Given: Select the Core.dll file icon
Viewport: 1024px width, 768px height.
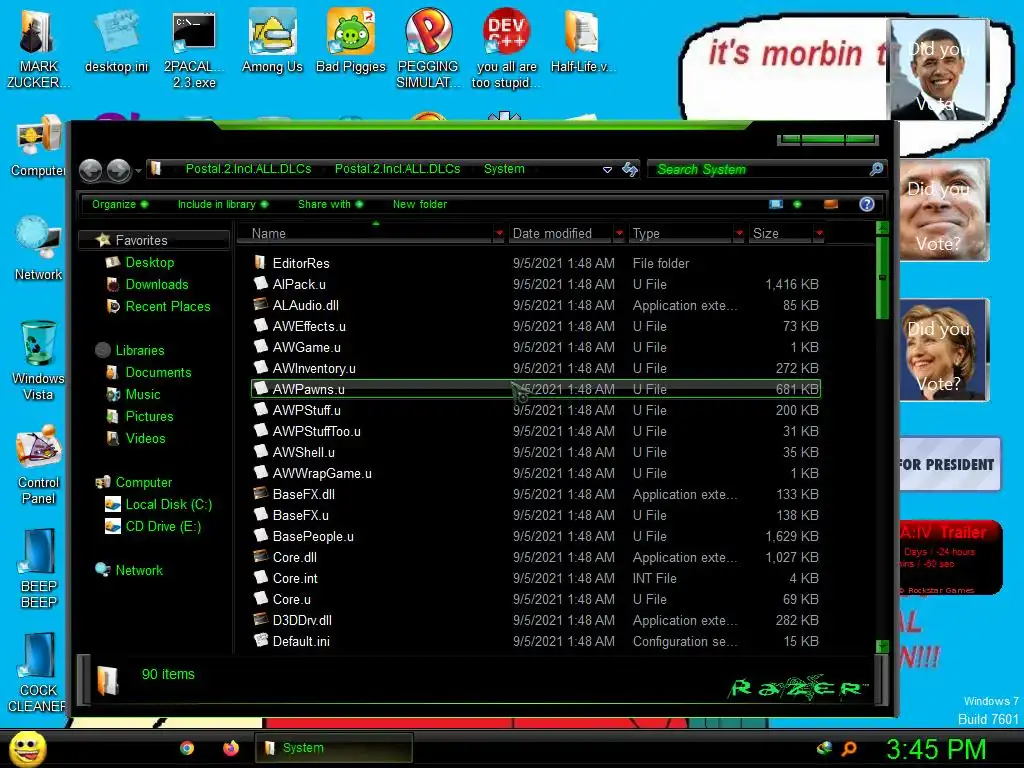Looking at the screenshot, I should (x=261, y=557).
